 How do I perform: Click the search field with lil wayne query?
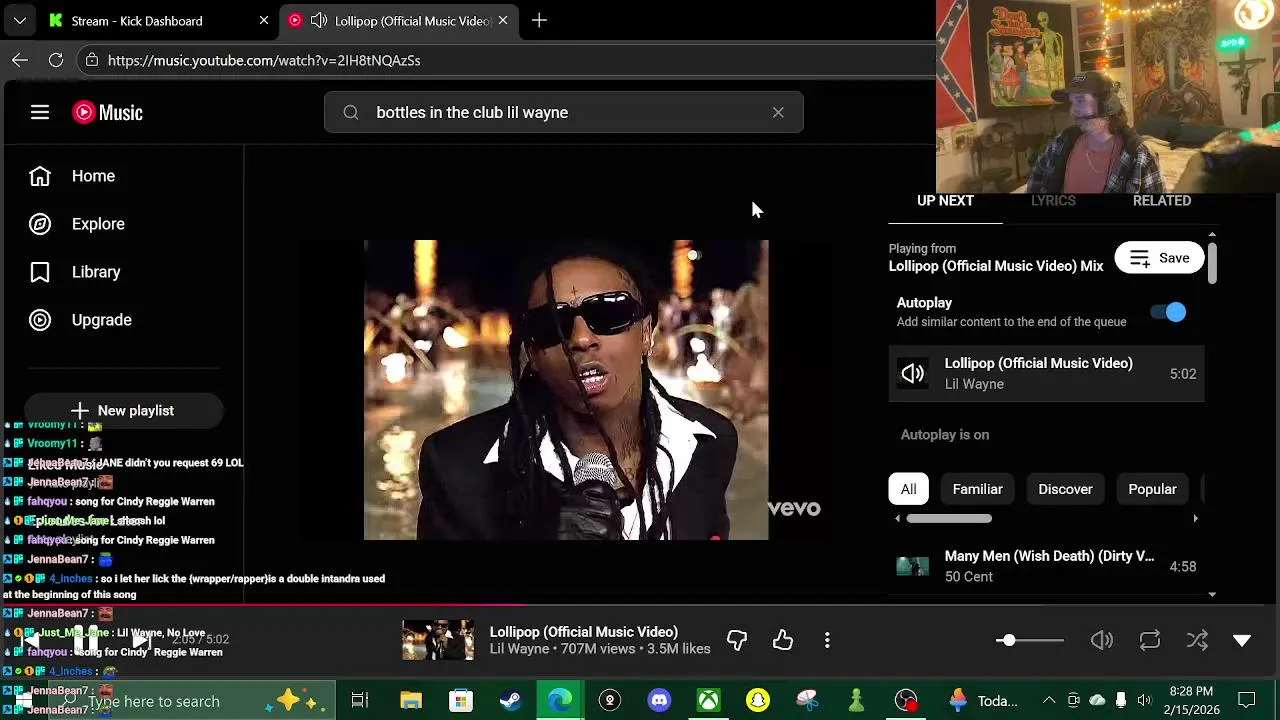coord(564,113)
